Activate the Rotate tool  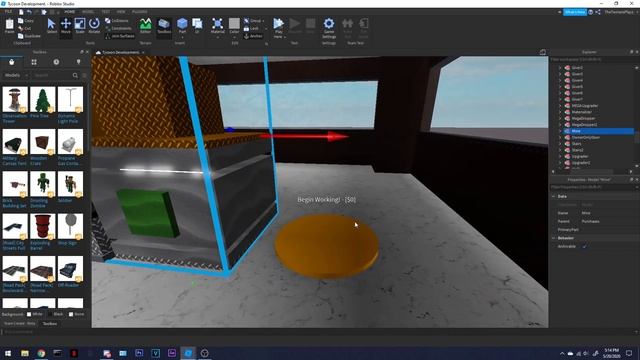[x=94, y=26]
